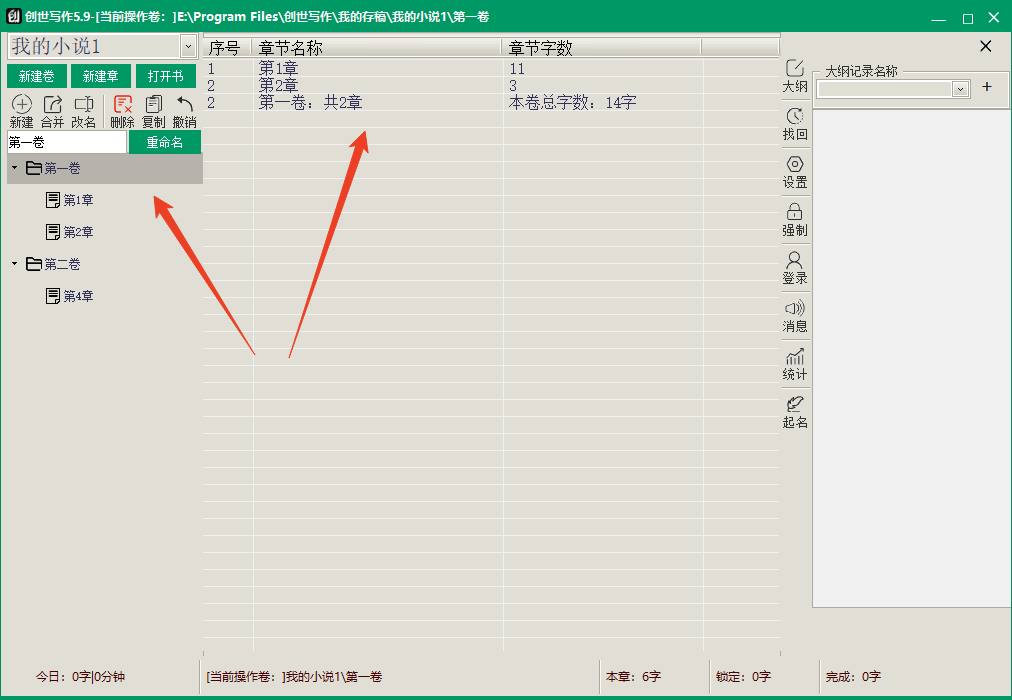
Task: Click the 找回 (Recover) clock icon
Action: pos(795,117)
